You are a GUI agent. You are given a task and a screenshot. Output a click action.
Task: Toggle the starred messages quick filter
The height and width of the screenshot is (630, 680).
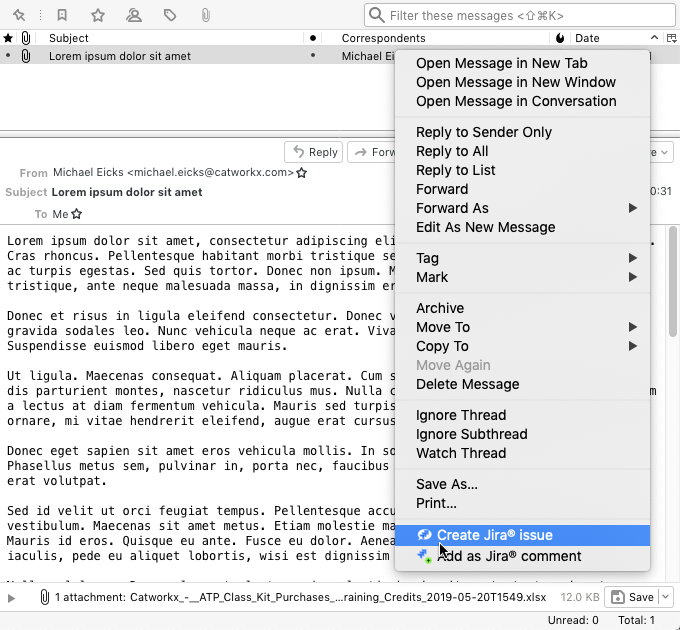tap(97, 15)
